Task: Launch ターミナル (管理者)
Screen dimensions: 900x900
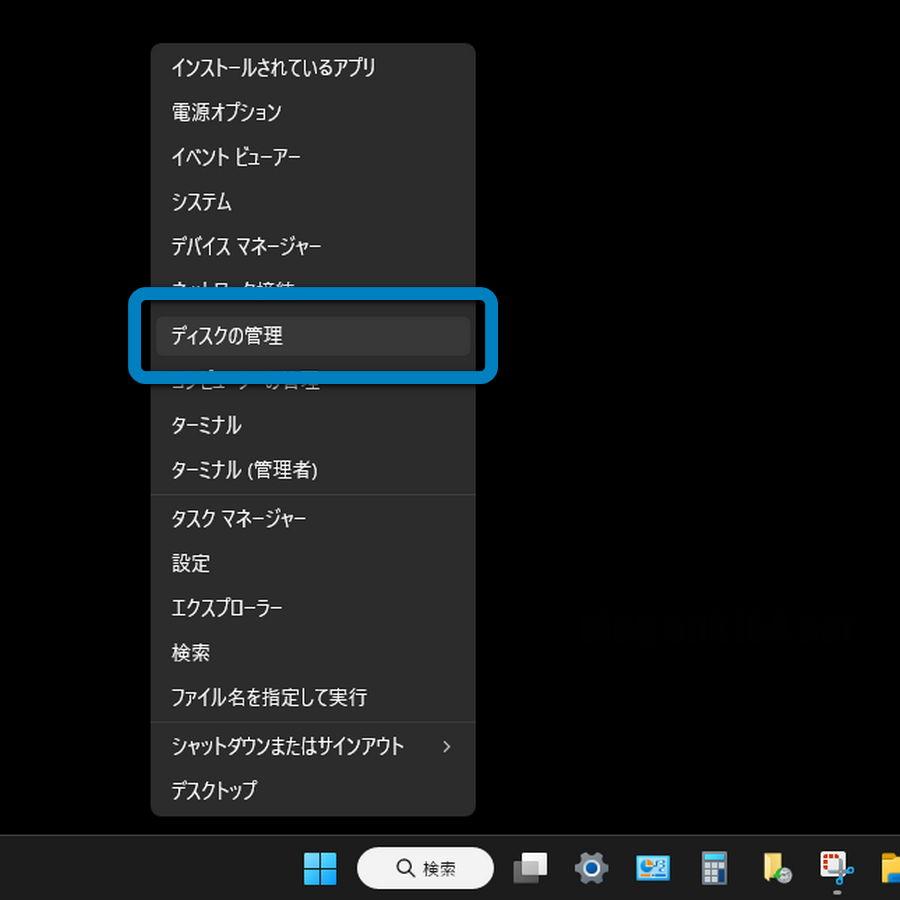Action: (245, 470)
